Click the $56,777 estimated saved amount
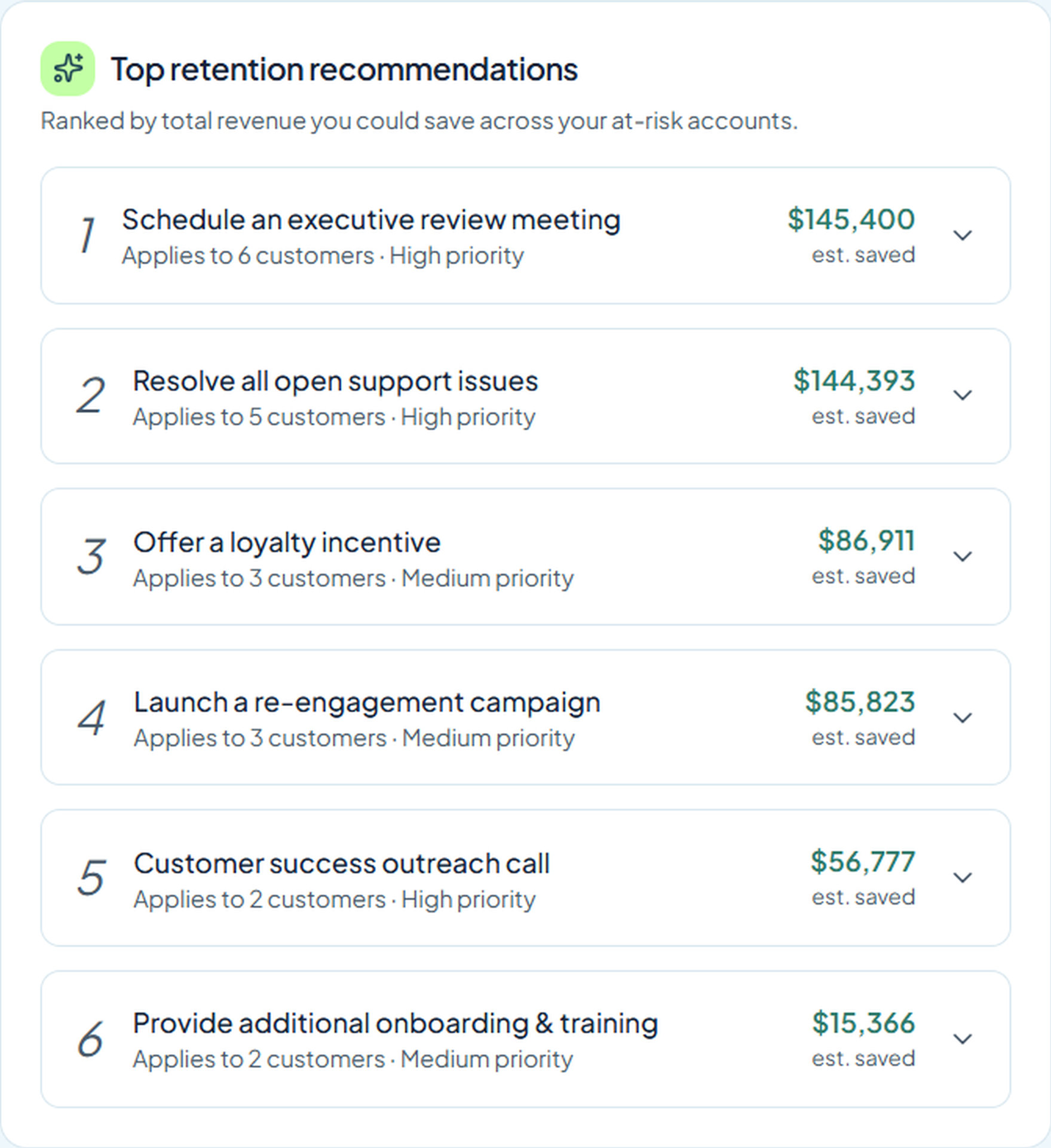1051x1148 pixels. coord(863,862)
